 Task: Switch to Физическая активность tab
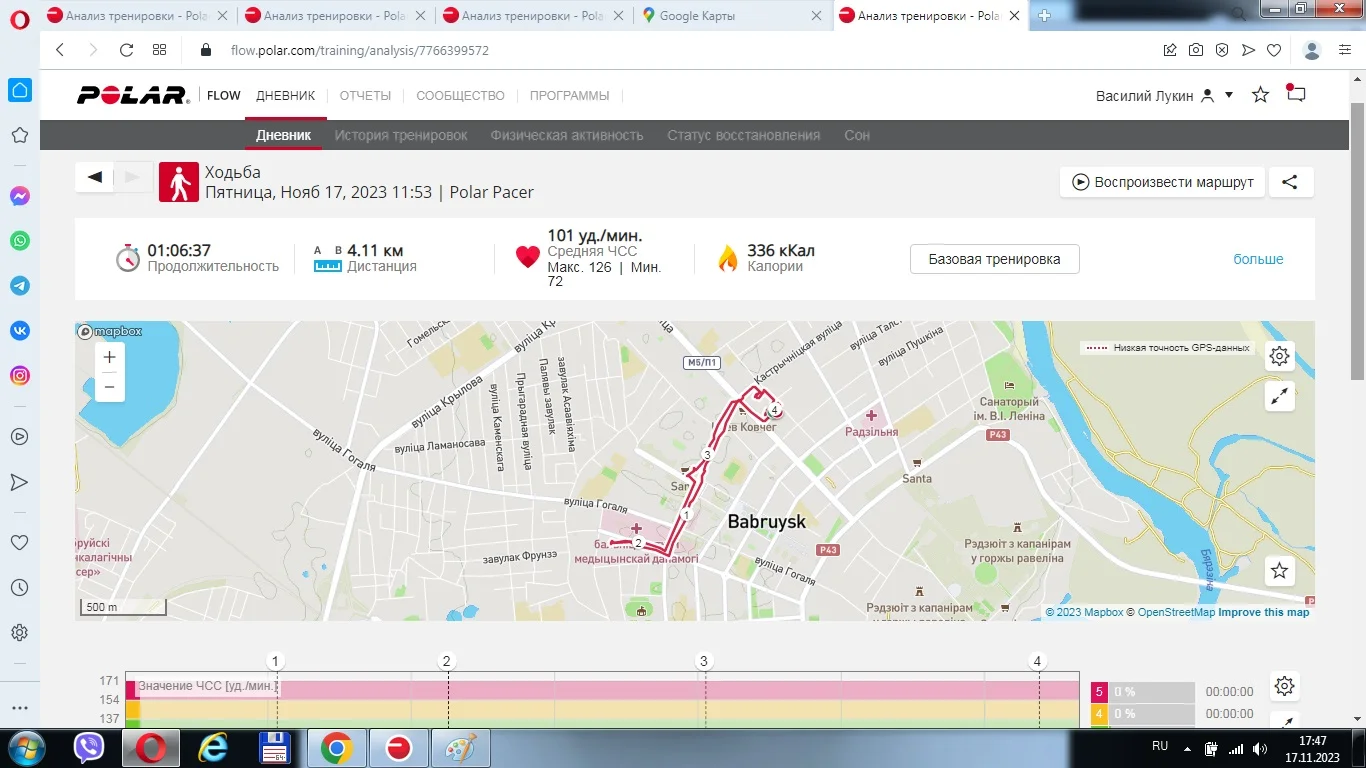pos(567,135)
